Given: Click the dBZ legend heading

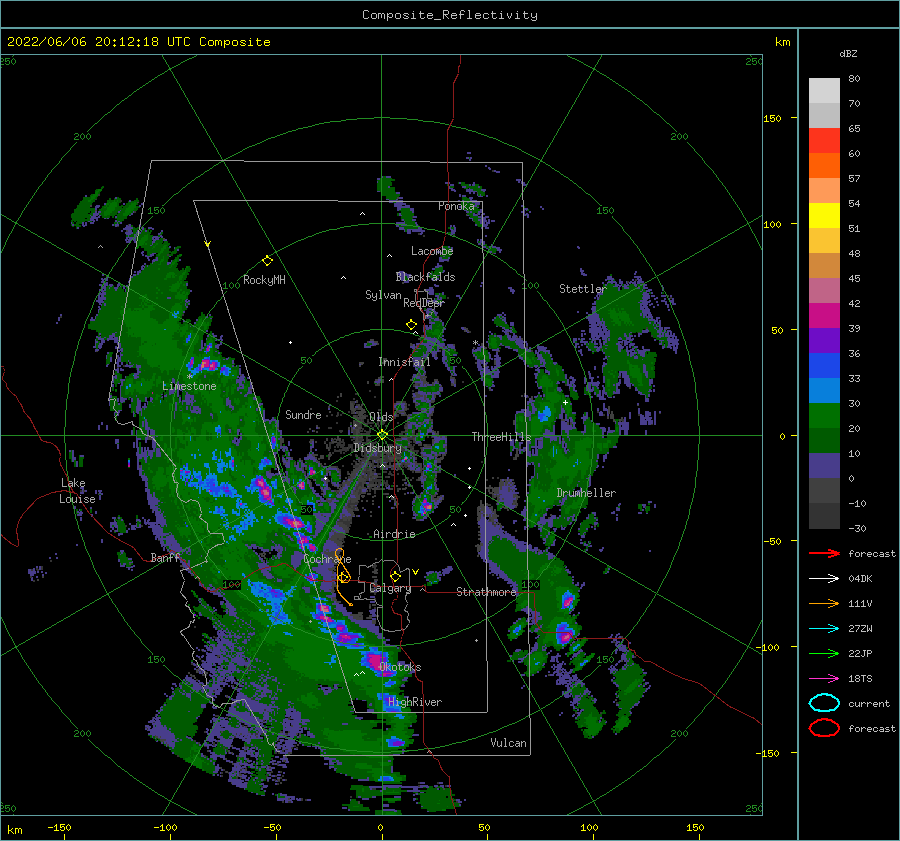Looking at the screenshot, I should point(848,53).
